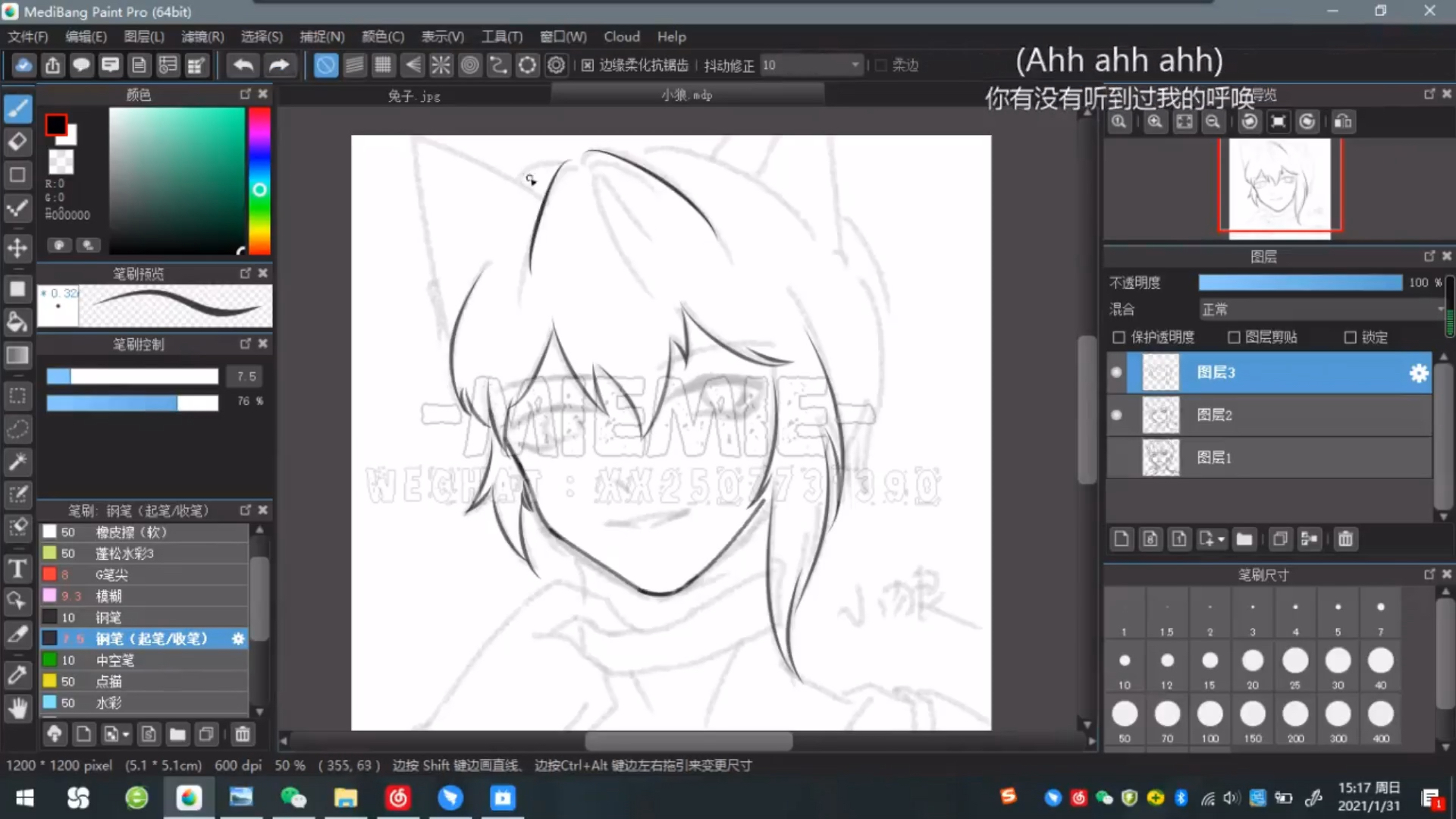Switch to the 兔子.jpg tab

[414, 96]
